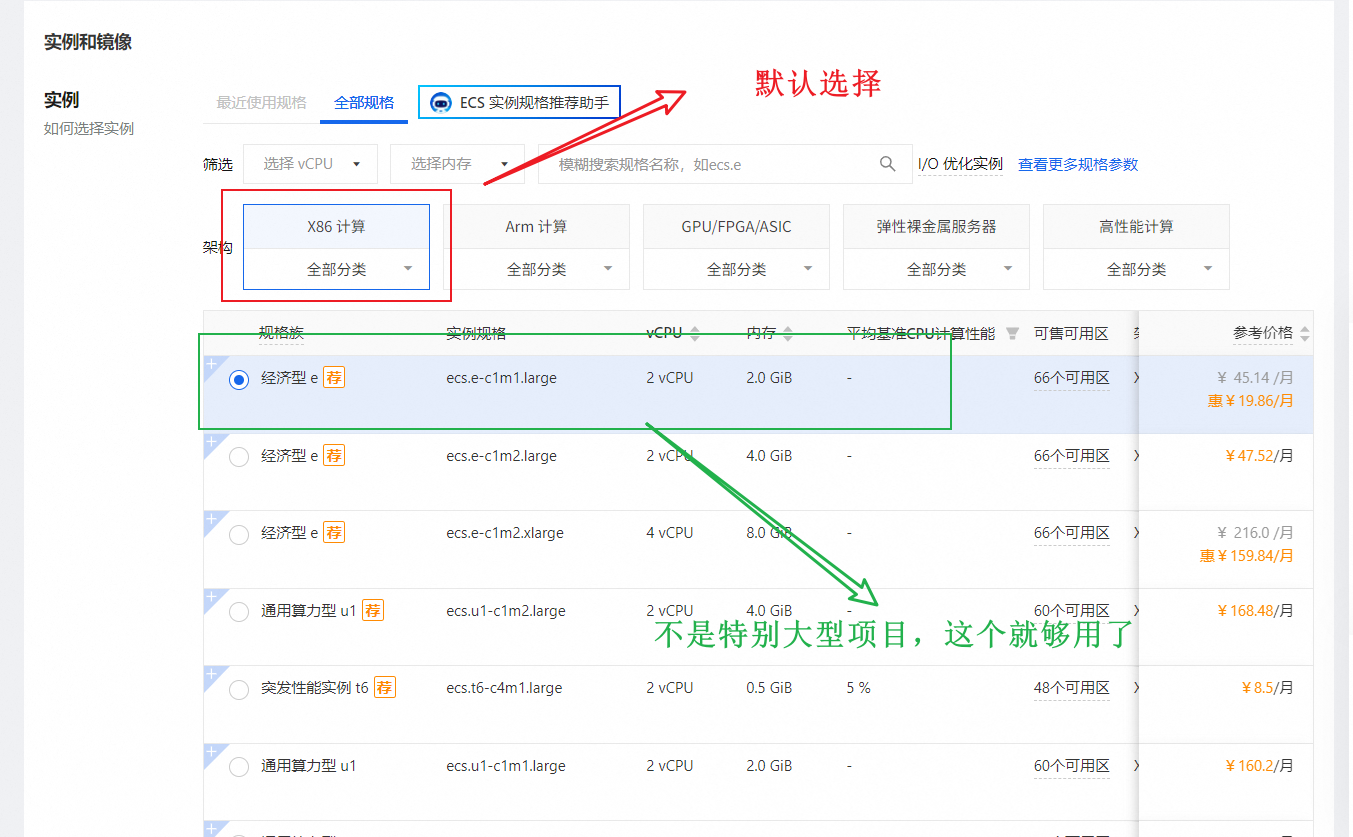This screenshot has height=837, width=1353.
Task: Click 60个可用区 in ecs.u1-c1m2.large row
Action: [x=1071, y=611]
